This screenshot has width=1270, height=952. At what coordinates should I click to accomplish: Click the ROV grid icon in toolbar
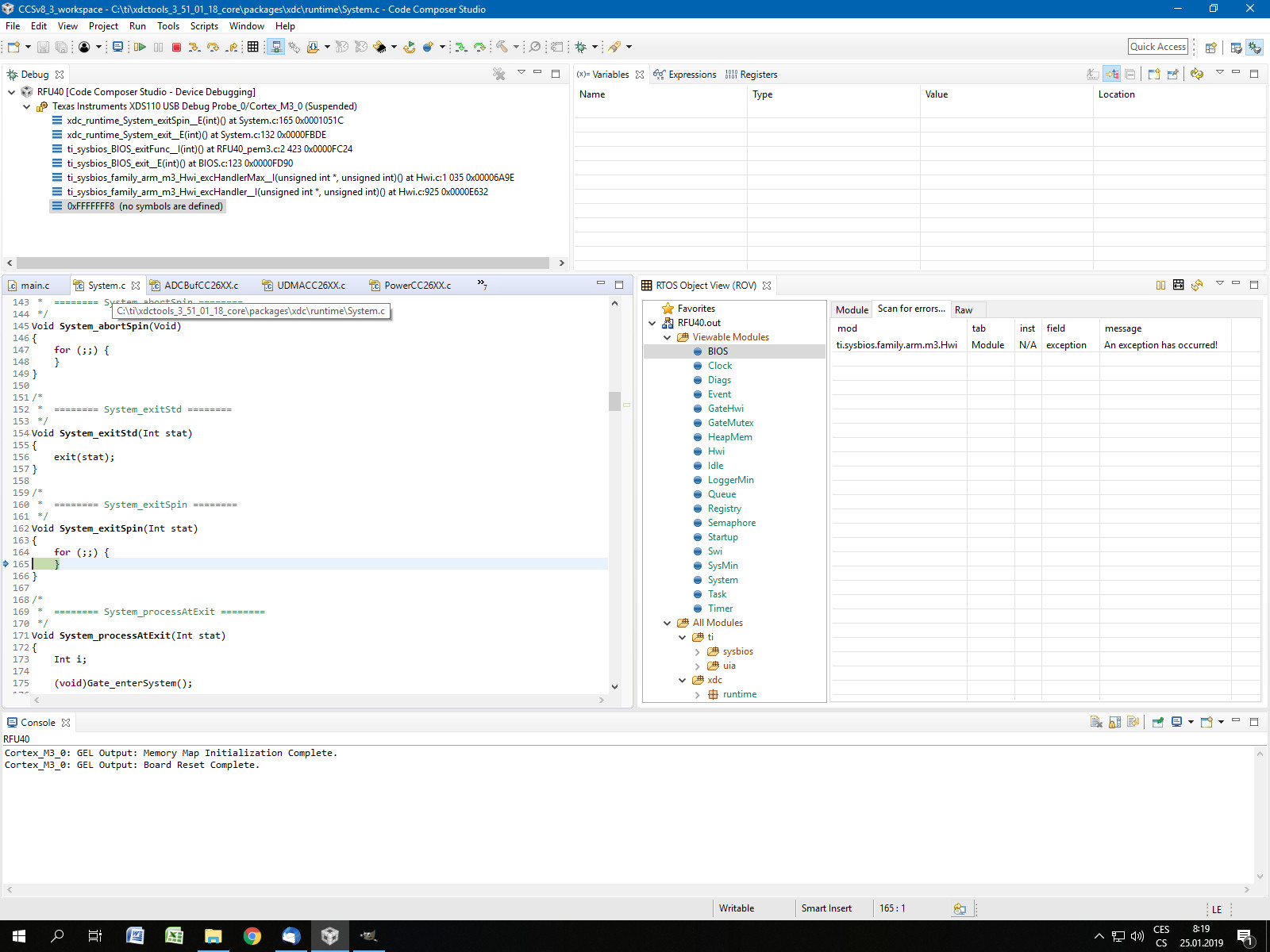252,48
